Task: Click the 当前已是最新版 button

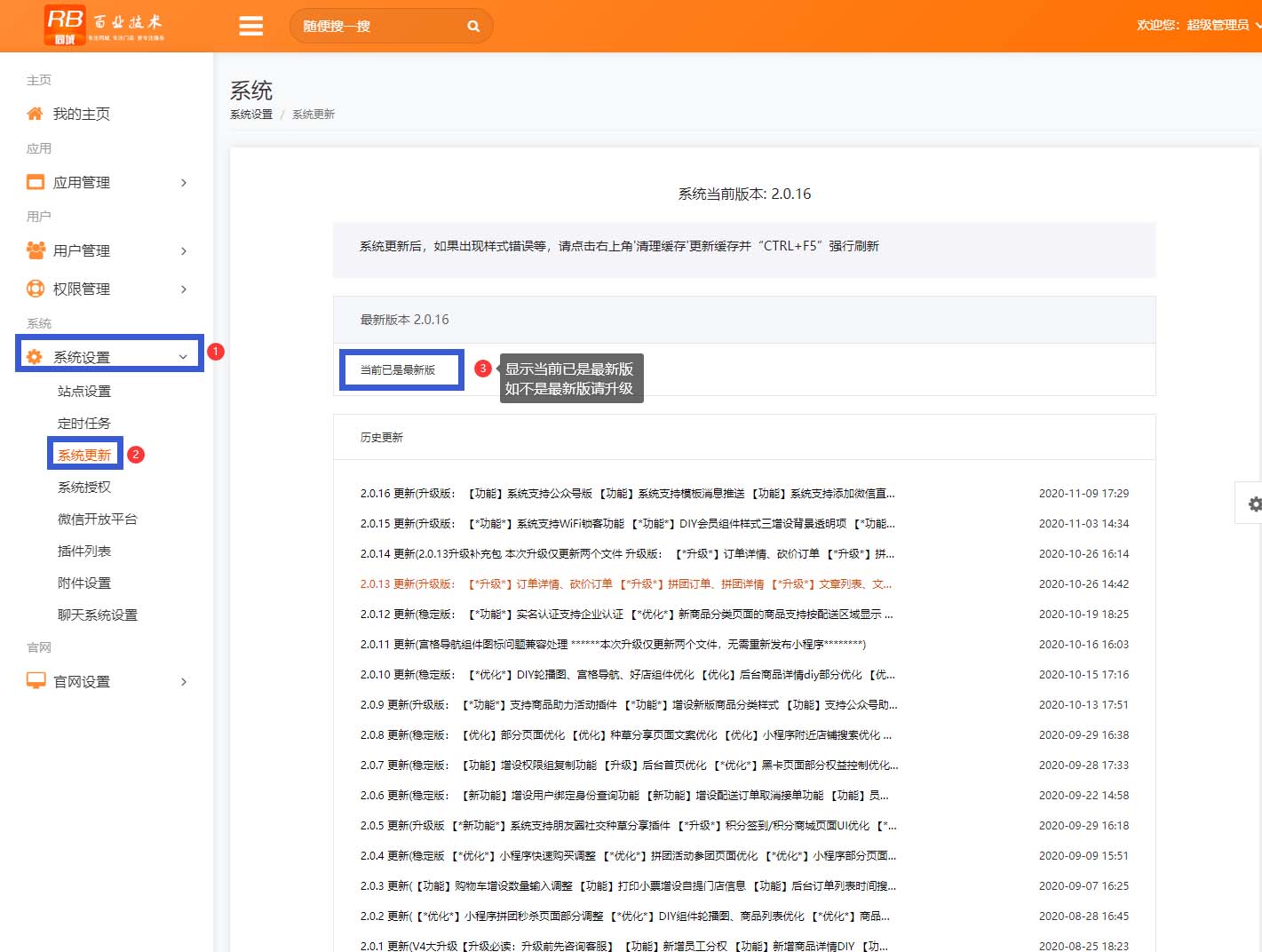Action: 398,369
